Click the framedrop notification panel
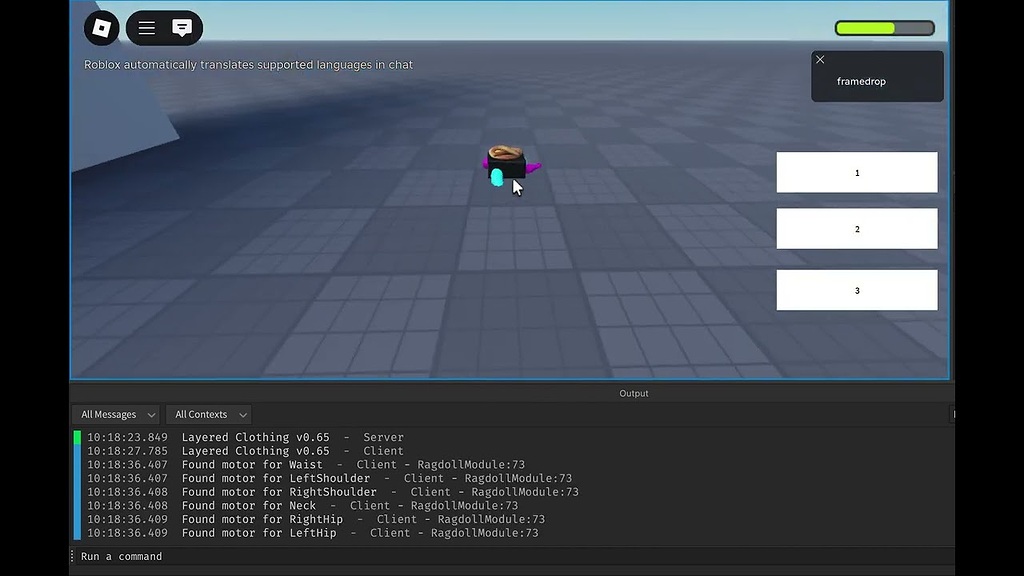 point(877,80)
